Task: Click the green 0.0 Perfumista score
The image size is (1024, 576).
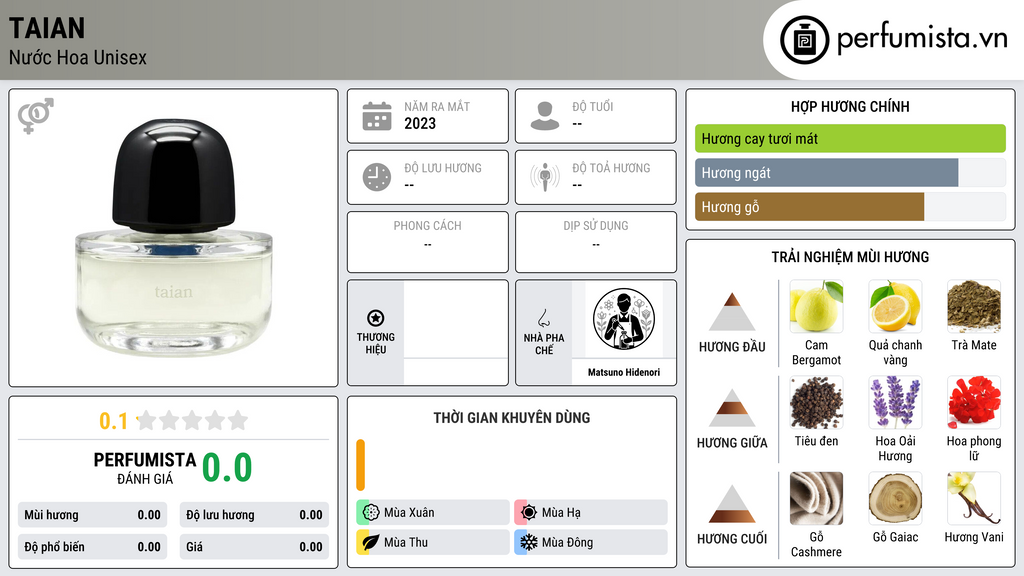Action: point(227,468)
